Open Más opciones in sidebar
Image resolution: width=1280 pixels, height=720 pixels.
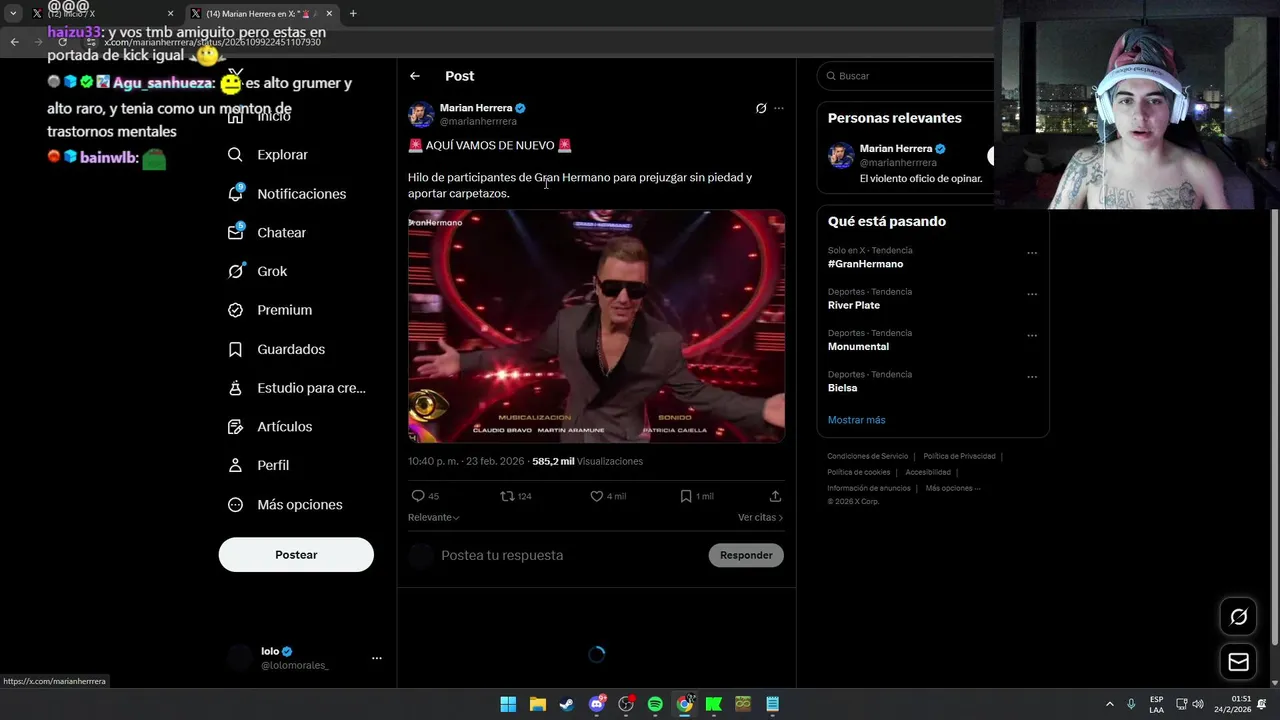[285, 505]
